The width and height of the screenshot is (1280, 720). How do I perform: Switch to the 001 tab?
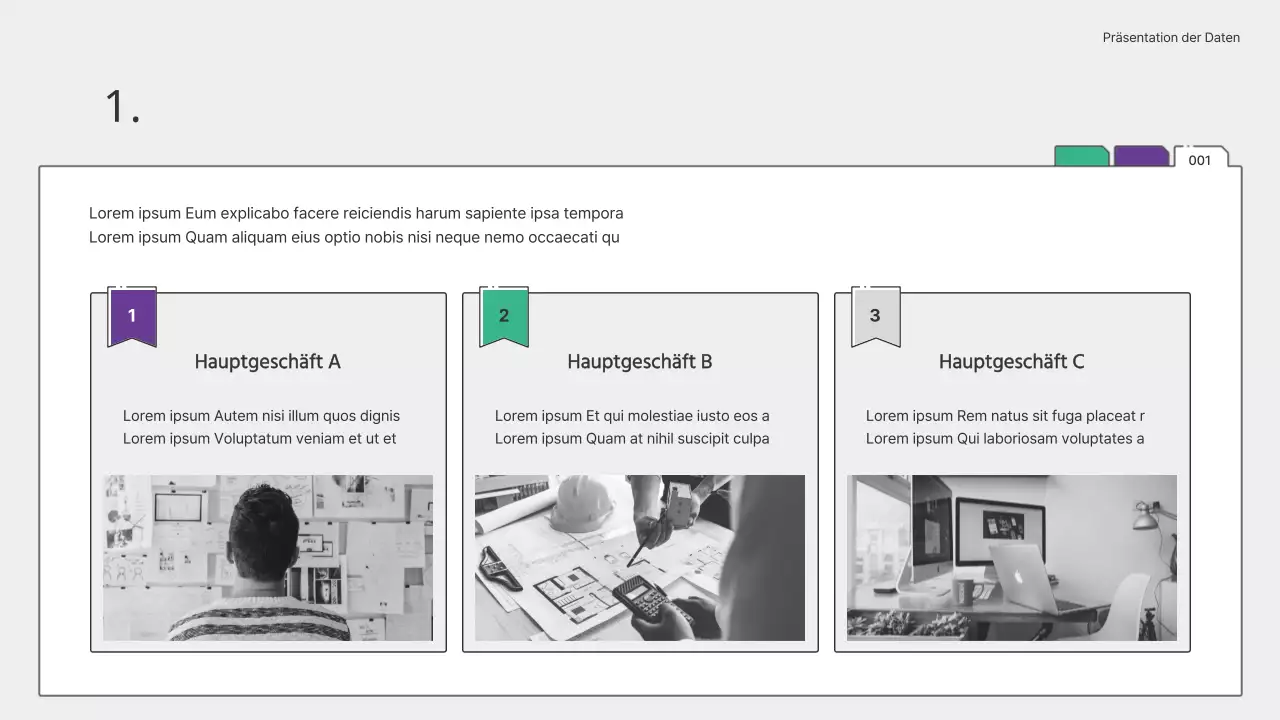point(1200,159)
